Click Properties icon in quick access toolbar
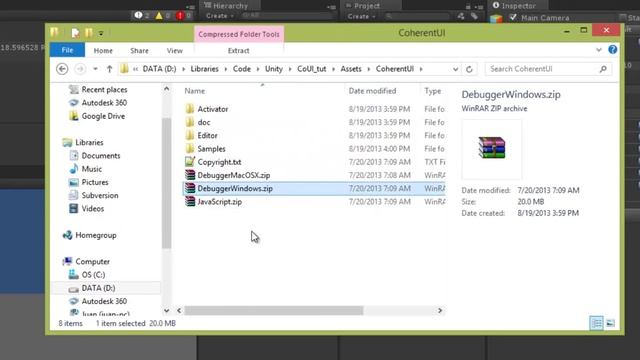The width and height of the screenshot is (640, 360). [75, 33]
